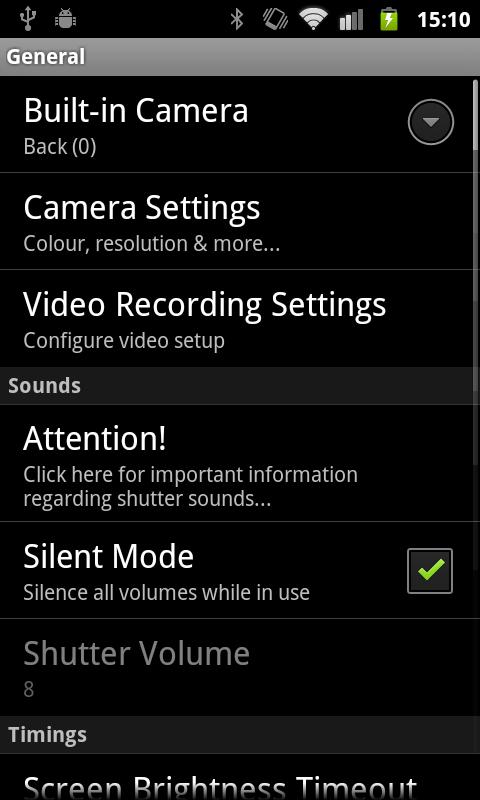Image resolution: width=480 pixels, height=800 pixels.
Task: Tap the disabled Shutter Volume setting
Action: pos(240,667)
